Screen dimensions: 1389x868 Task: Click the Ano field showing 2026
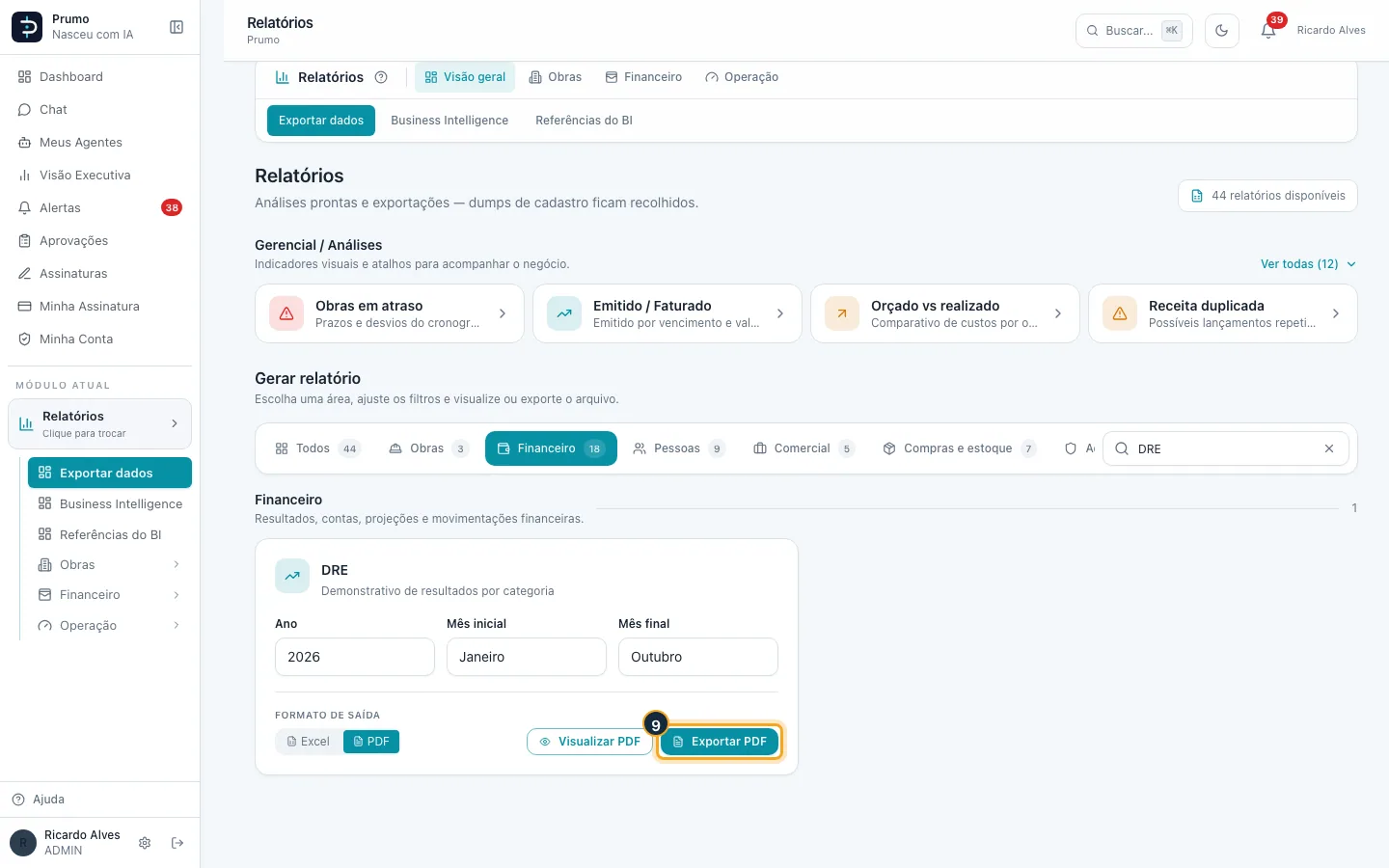(355, 657)
